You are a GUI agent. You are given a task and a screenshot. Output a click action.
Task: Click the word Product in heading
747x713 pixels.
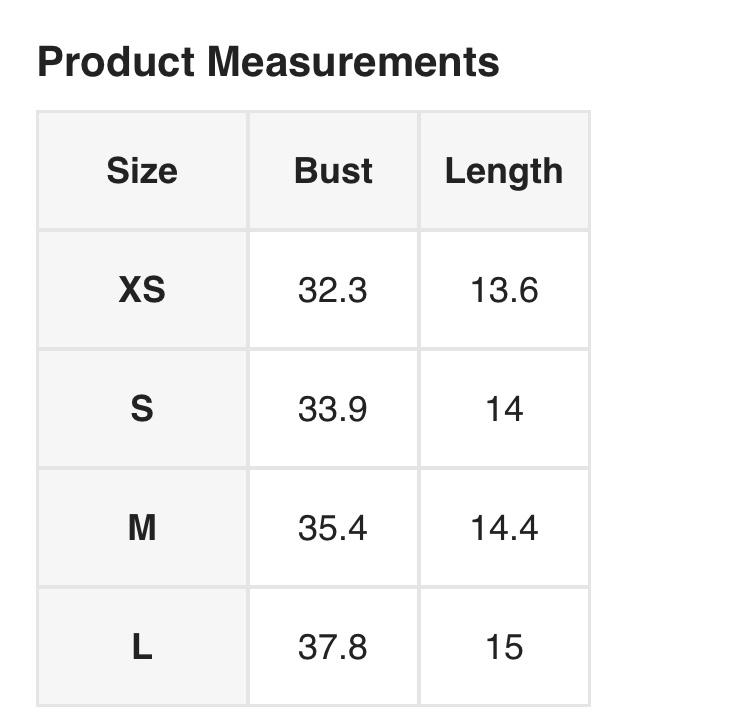115,62
